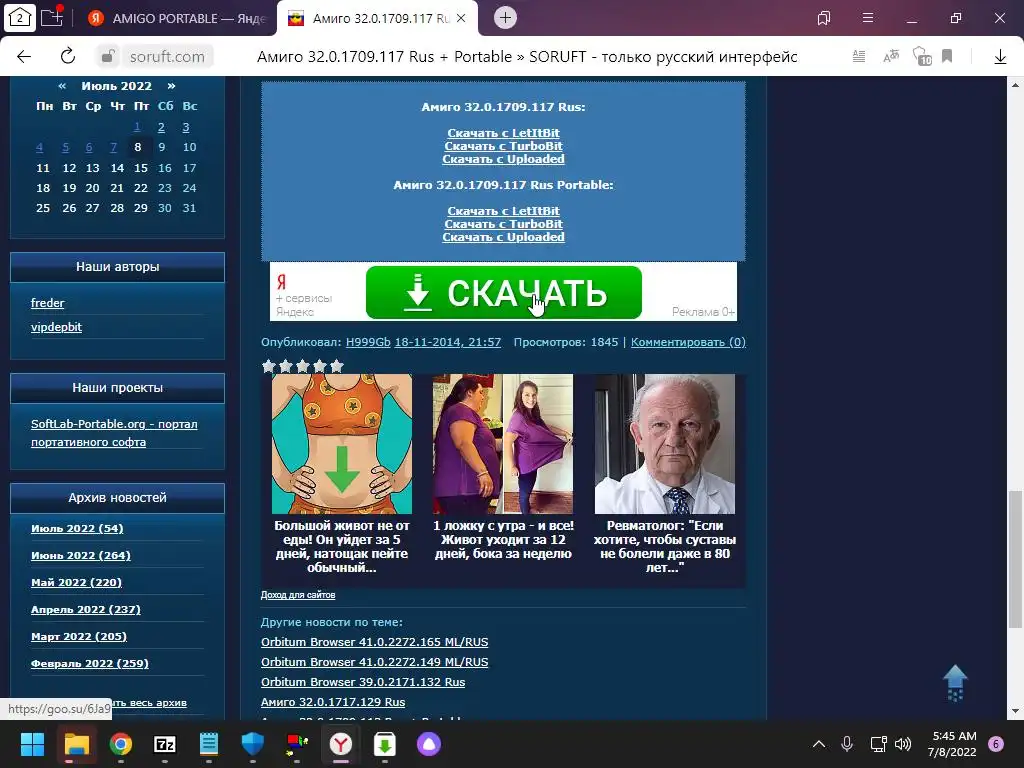Viewport: 1024px width, 768px height.
Task: Open archive Май 2022 (220)
Action: tap(76, 583)
